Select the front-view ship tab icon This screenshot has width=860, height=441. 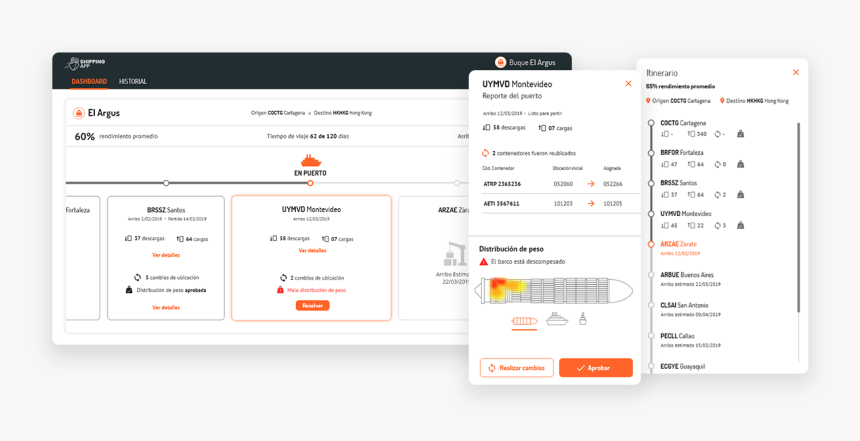pyautogui.click(x=583, y=319)
